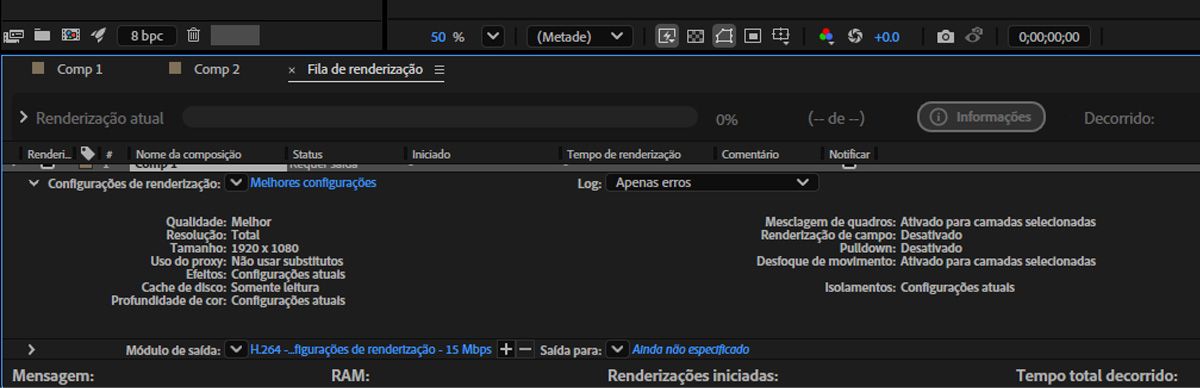
Task: Click the render progress bar
Action: pyautogui.click(x=439, y=117)
